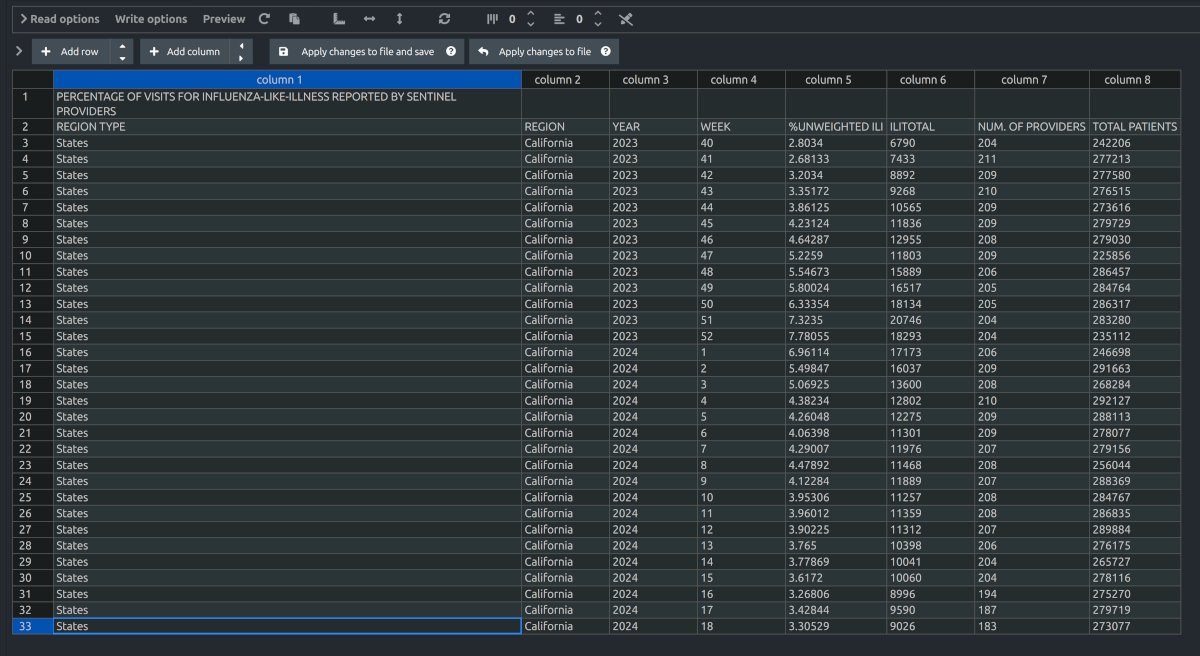Image resolution: width=1200 pixels, height=656 pixels.
Task: Click the cell with value 6.96114
Action: click(836, 353)
